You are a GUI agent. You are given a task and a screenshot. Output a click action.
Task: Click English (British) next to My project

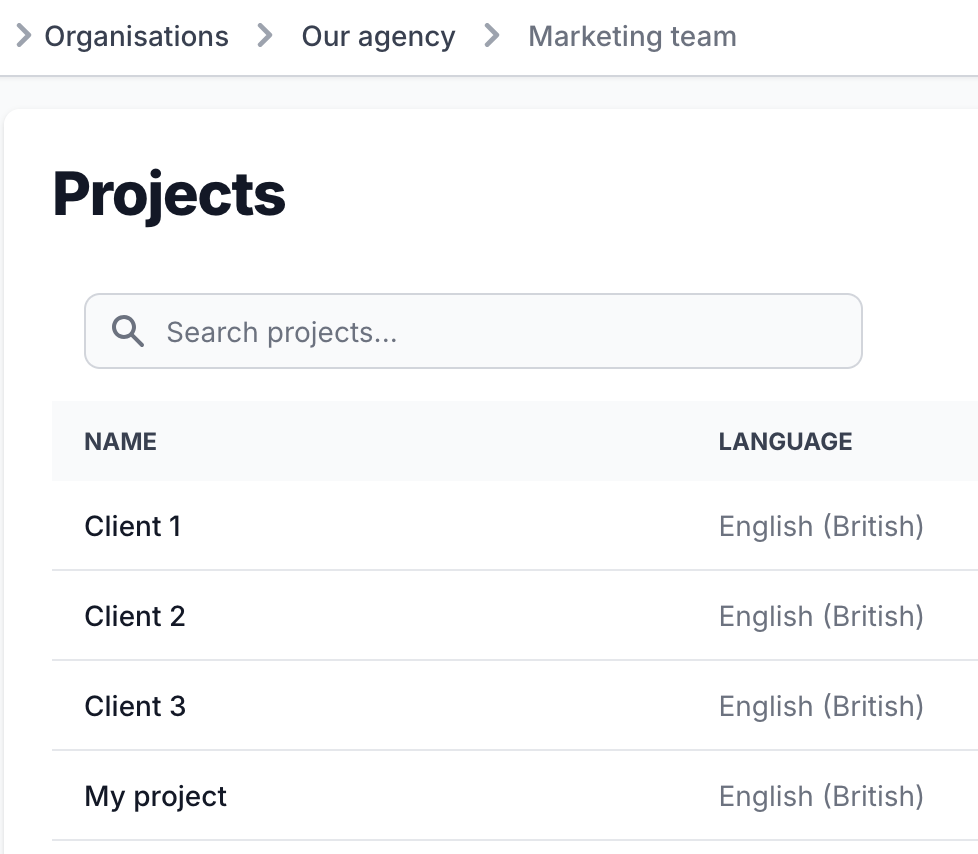pos(820,796)
